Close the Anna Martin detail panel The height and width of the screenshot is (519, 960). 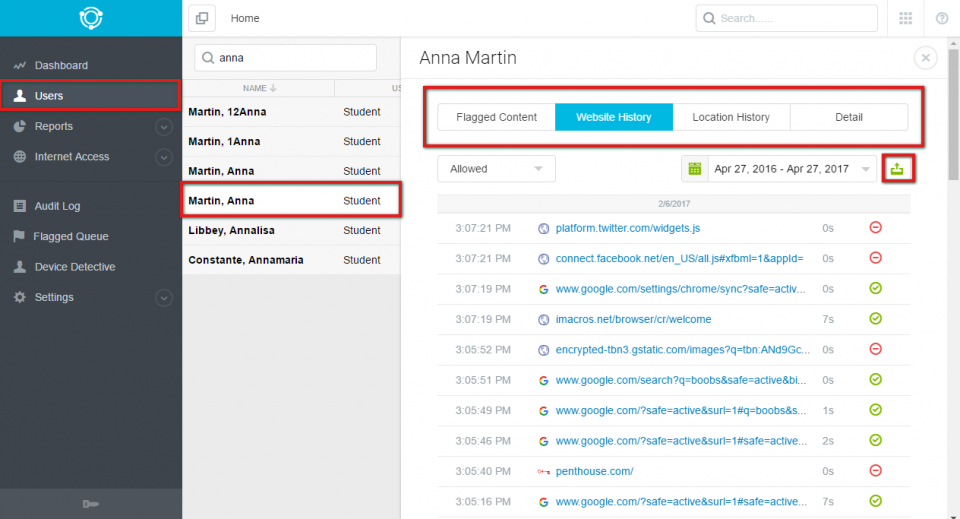point(925,58)
